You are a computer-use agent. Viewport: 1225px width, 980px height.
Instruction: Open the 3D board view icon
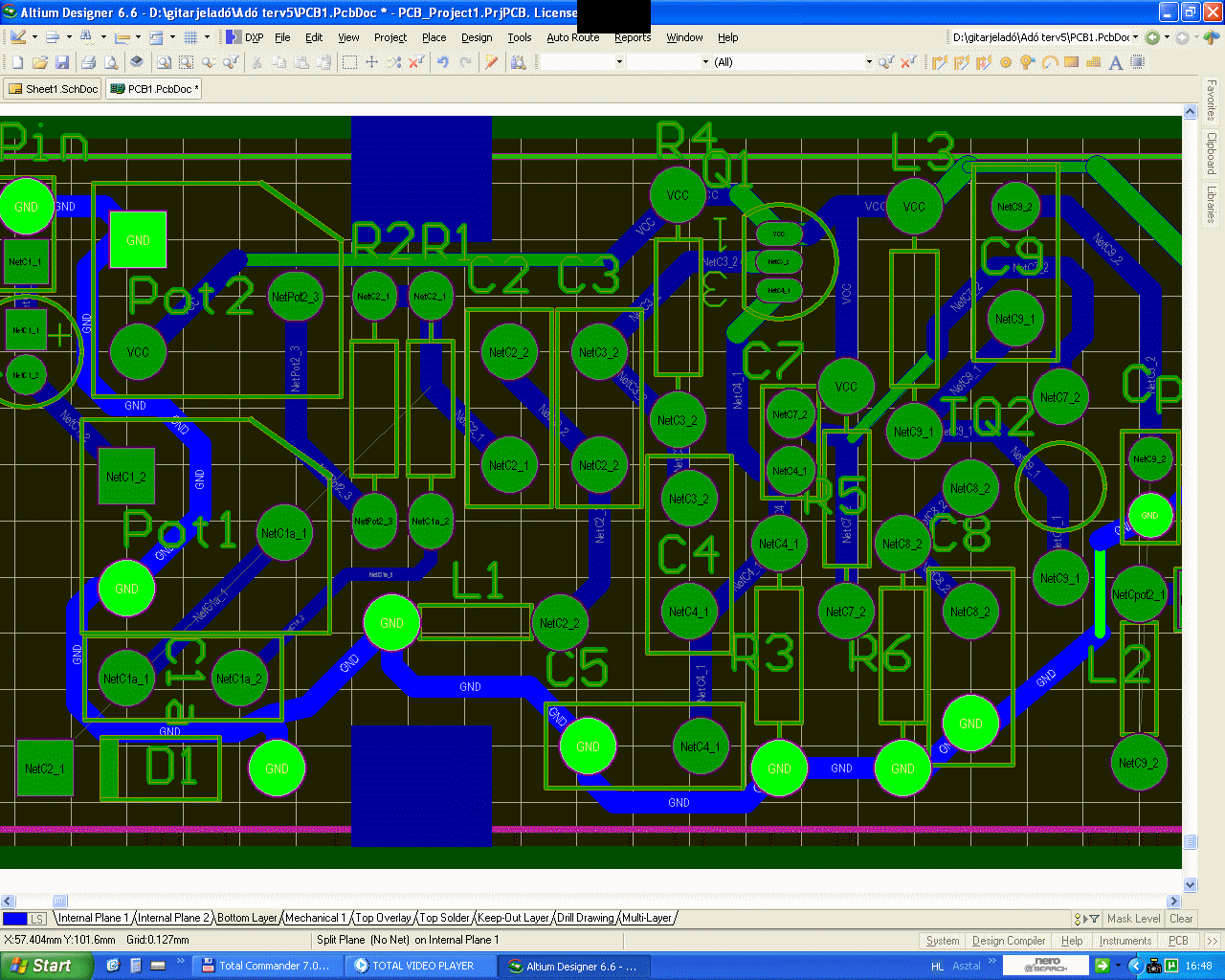pos(137,62)
